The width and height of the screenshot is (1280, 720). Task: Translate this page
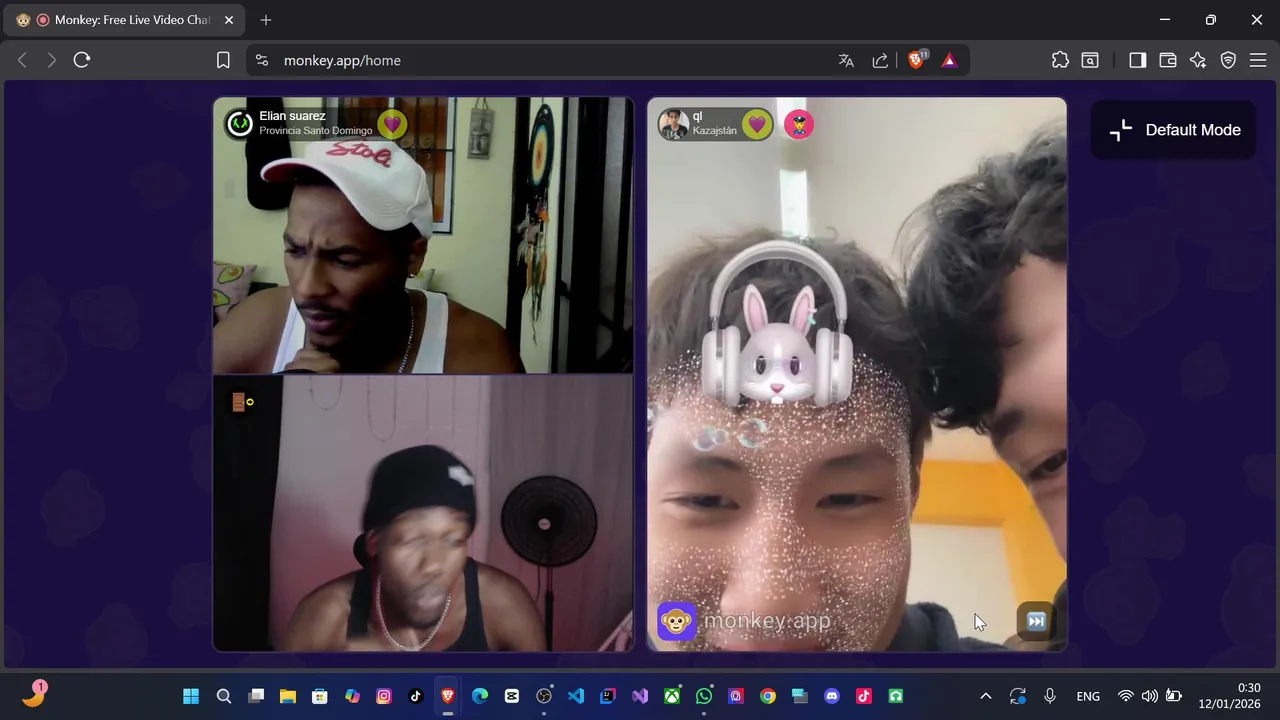[x=846, y=60]
